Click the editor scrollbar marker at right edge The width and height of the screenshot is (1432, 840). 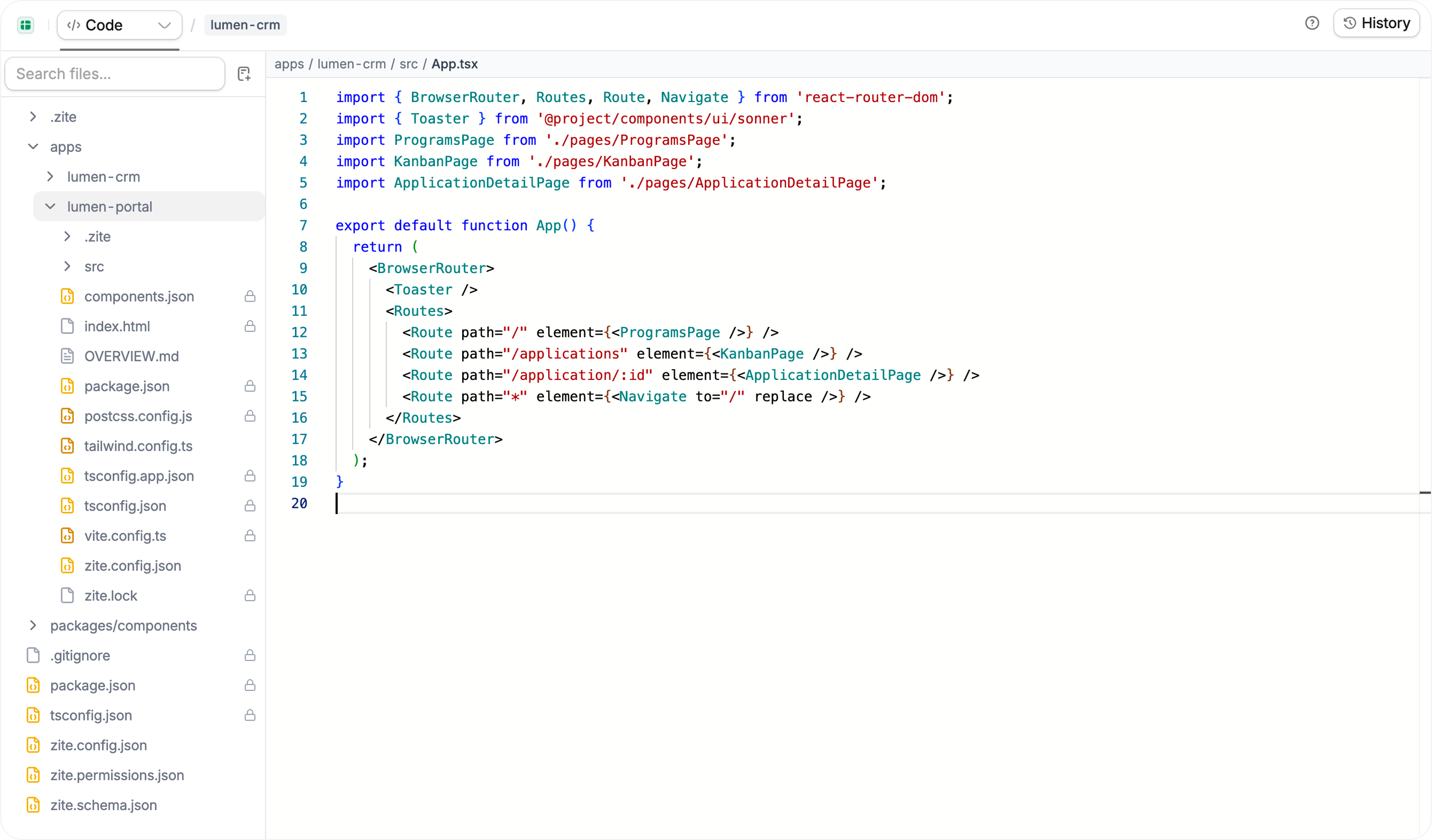coord(1425,493)
